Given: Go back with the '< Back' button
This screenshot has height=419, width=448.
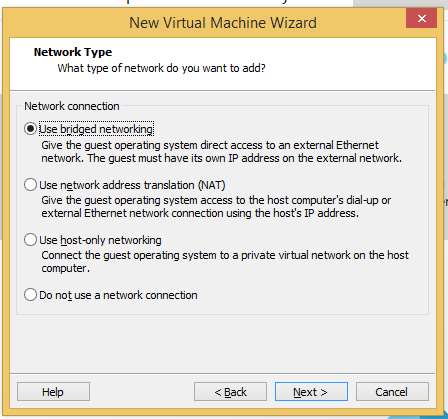Looking at the screenshot, I should click(x=230, y=392).
